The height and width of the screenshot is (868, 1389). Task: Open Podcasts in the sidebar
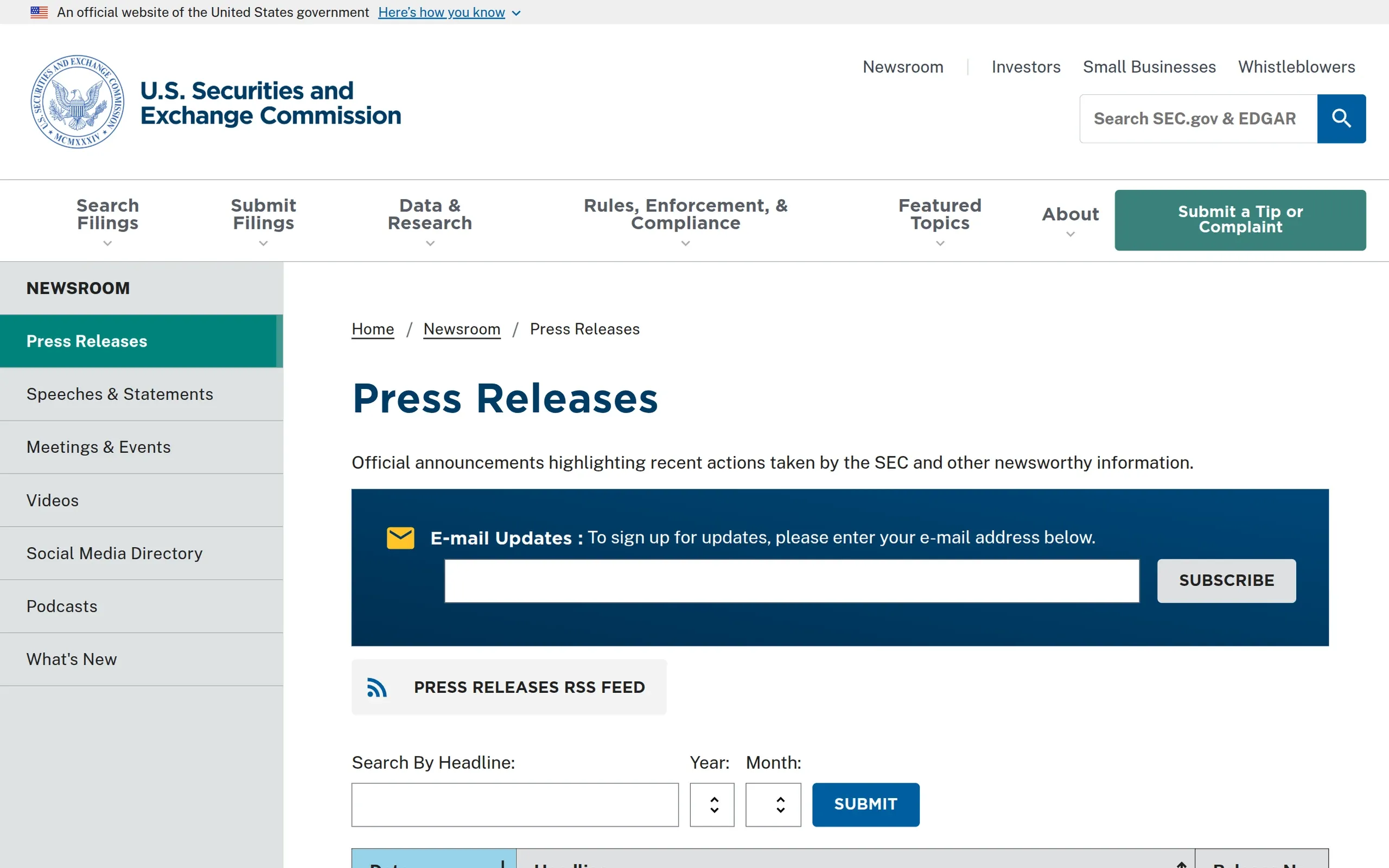(141, 606)
